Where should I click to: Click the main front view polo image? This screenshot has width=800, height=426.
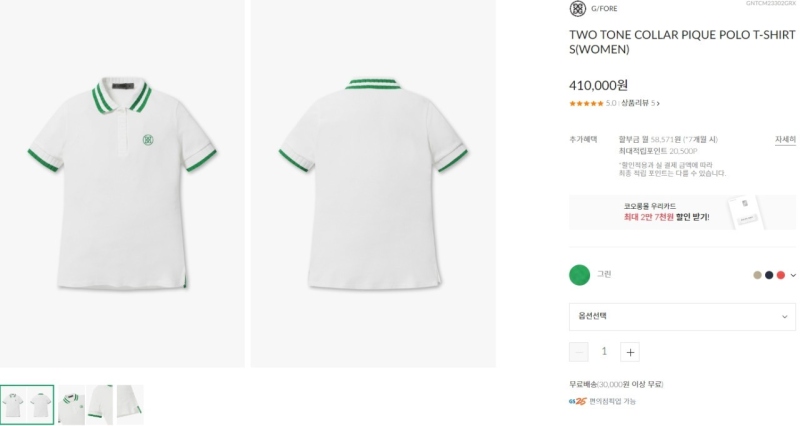[x=122, y=183]
